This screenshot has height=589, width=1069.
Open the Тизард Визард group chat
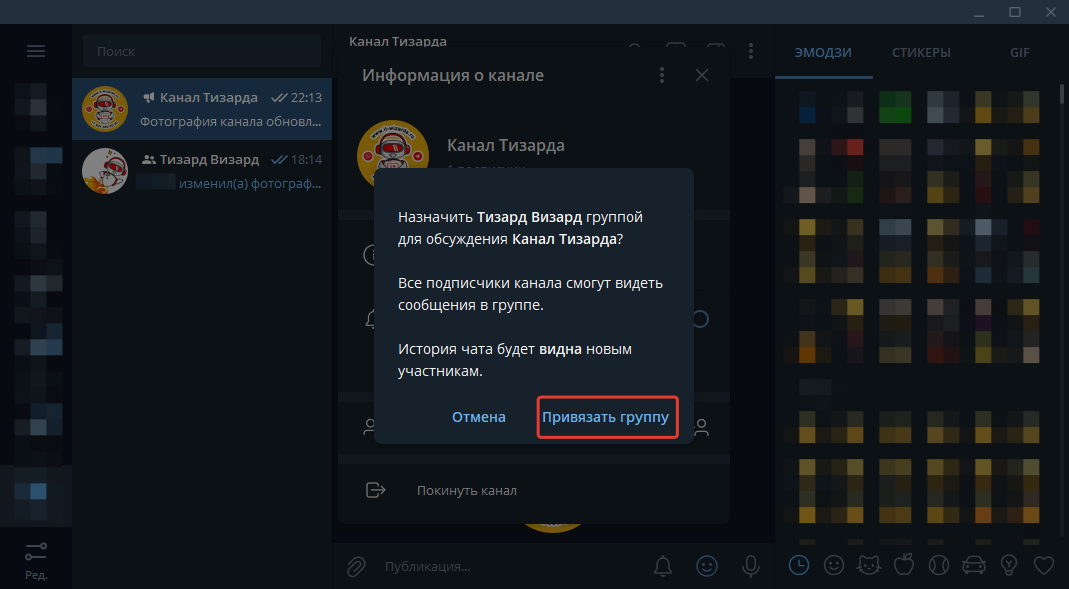[202, 171]
